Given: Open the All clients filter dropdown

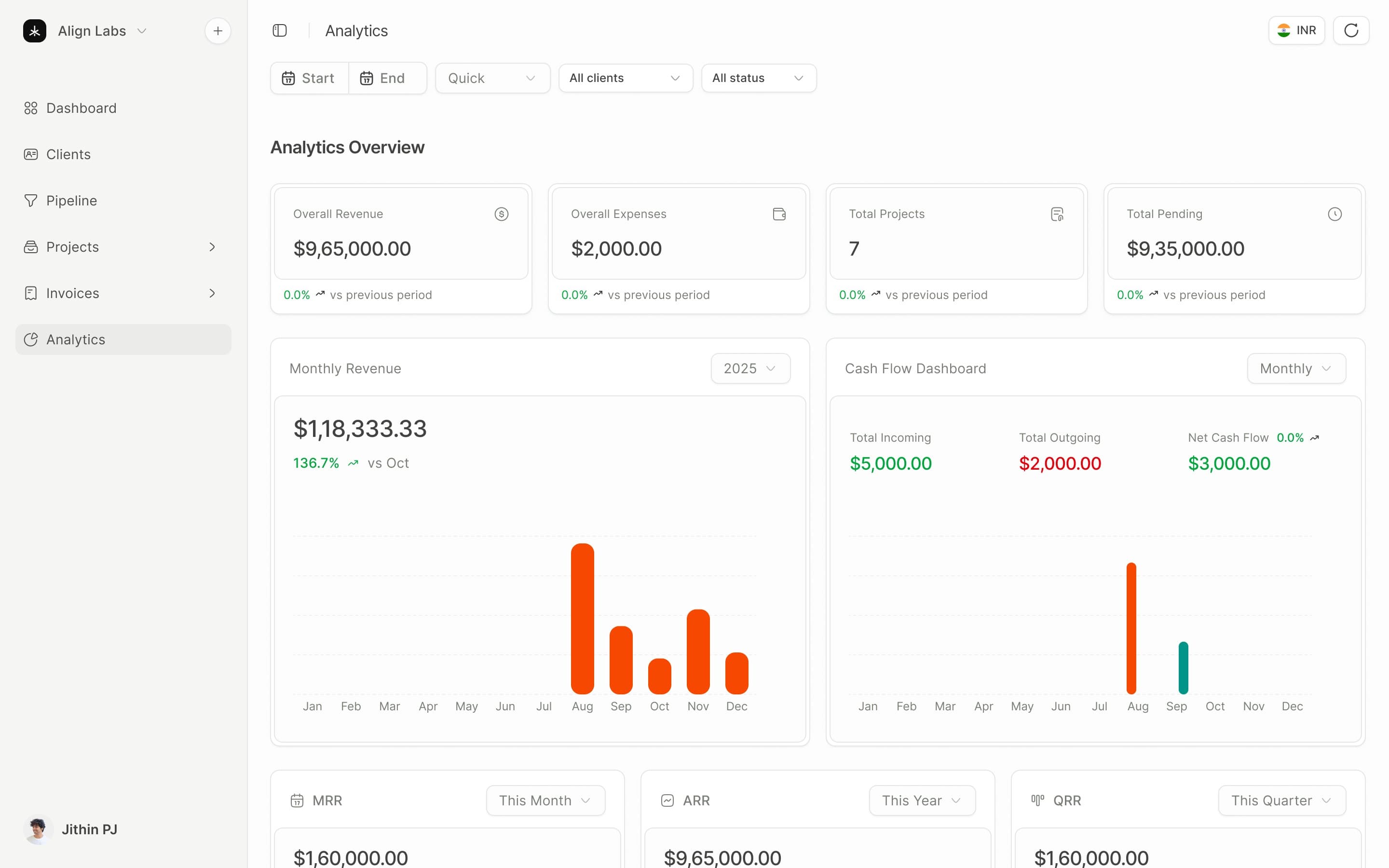Looking at the screenshot, I should coord(626,78).
